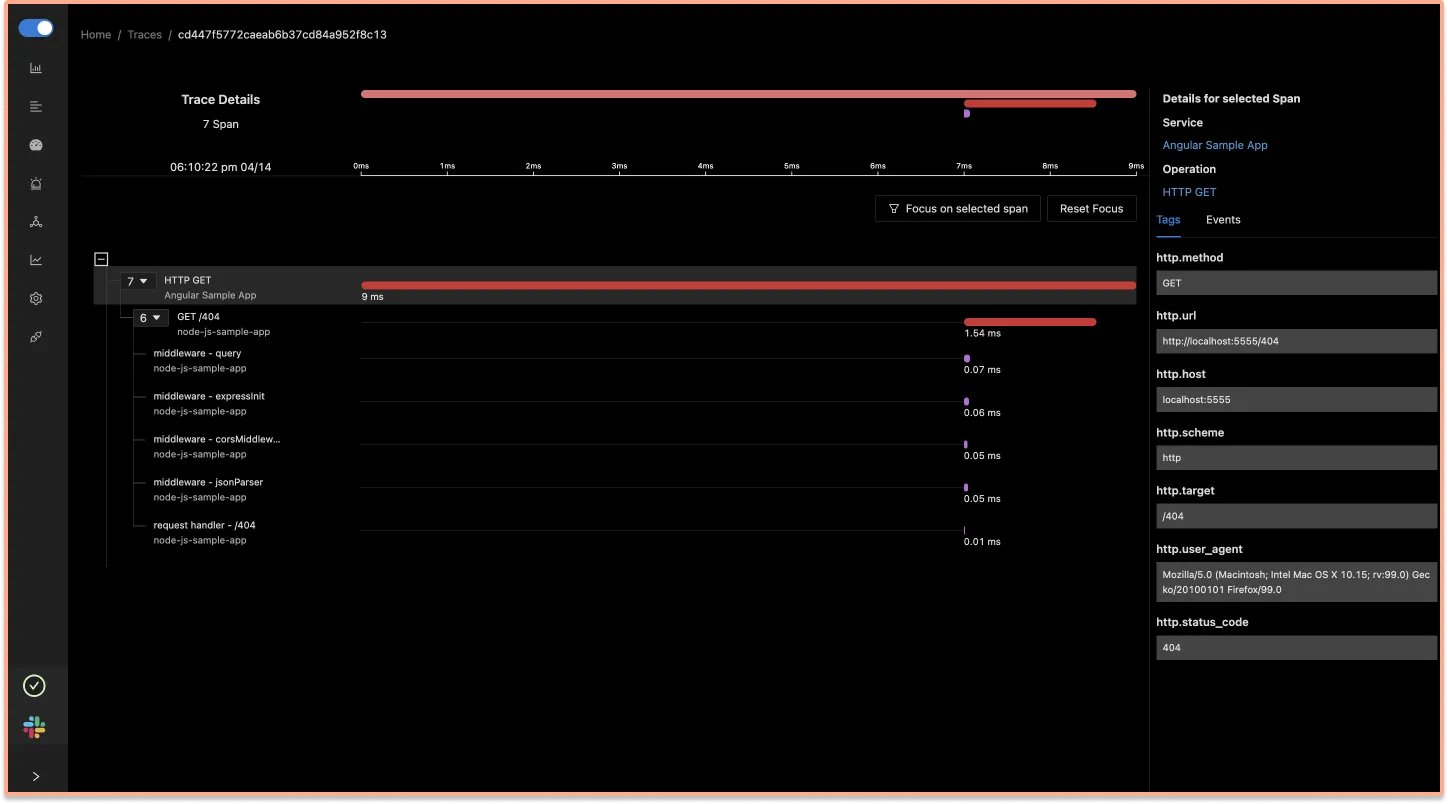Viewport: 1448px width, 804px height.
Task: Click the 1.54 ms GET /404 span bar
Action: tap(1030, 322)
